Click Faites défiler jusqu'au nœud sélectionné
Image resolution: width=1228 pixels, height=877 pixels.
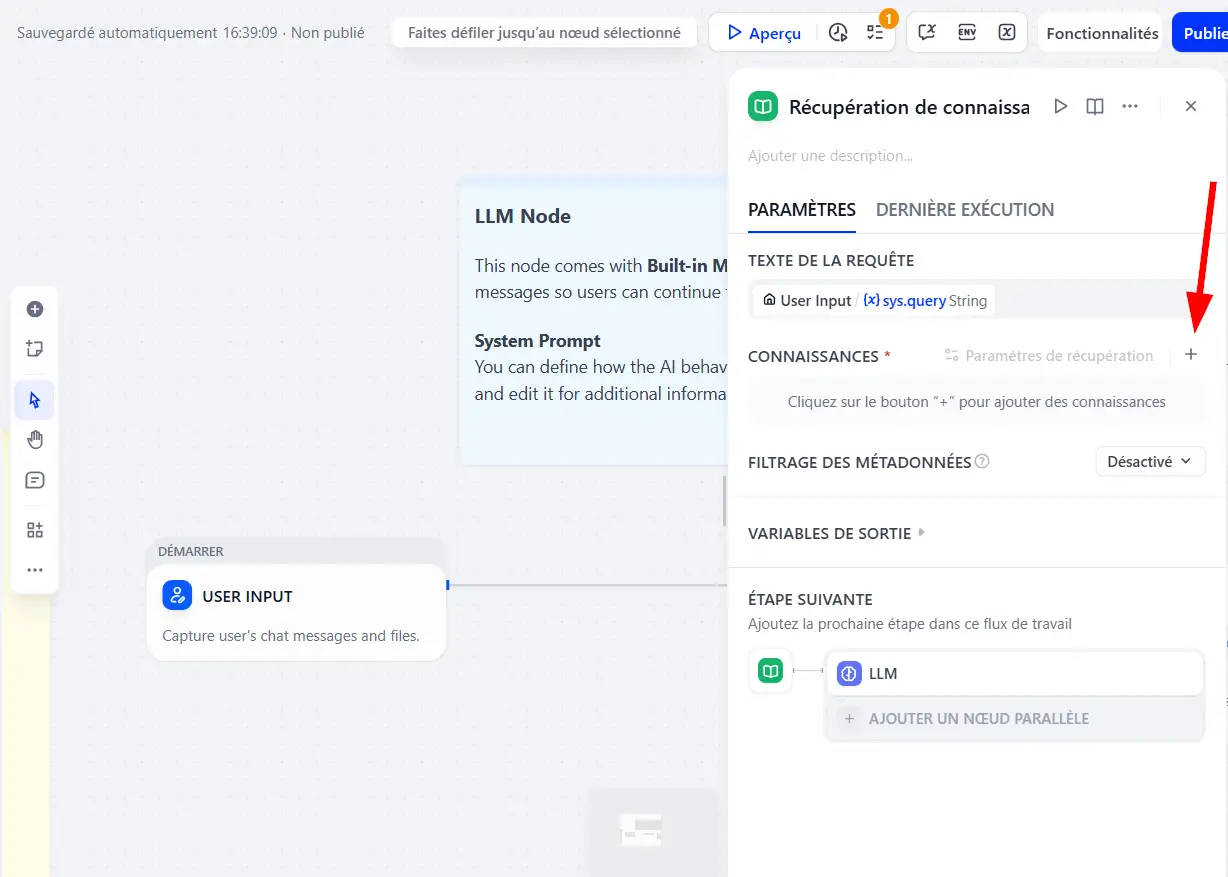click(544, 32)
